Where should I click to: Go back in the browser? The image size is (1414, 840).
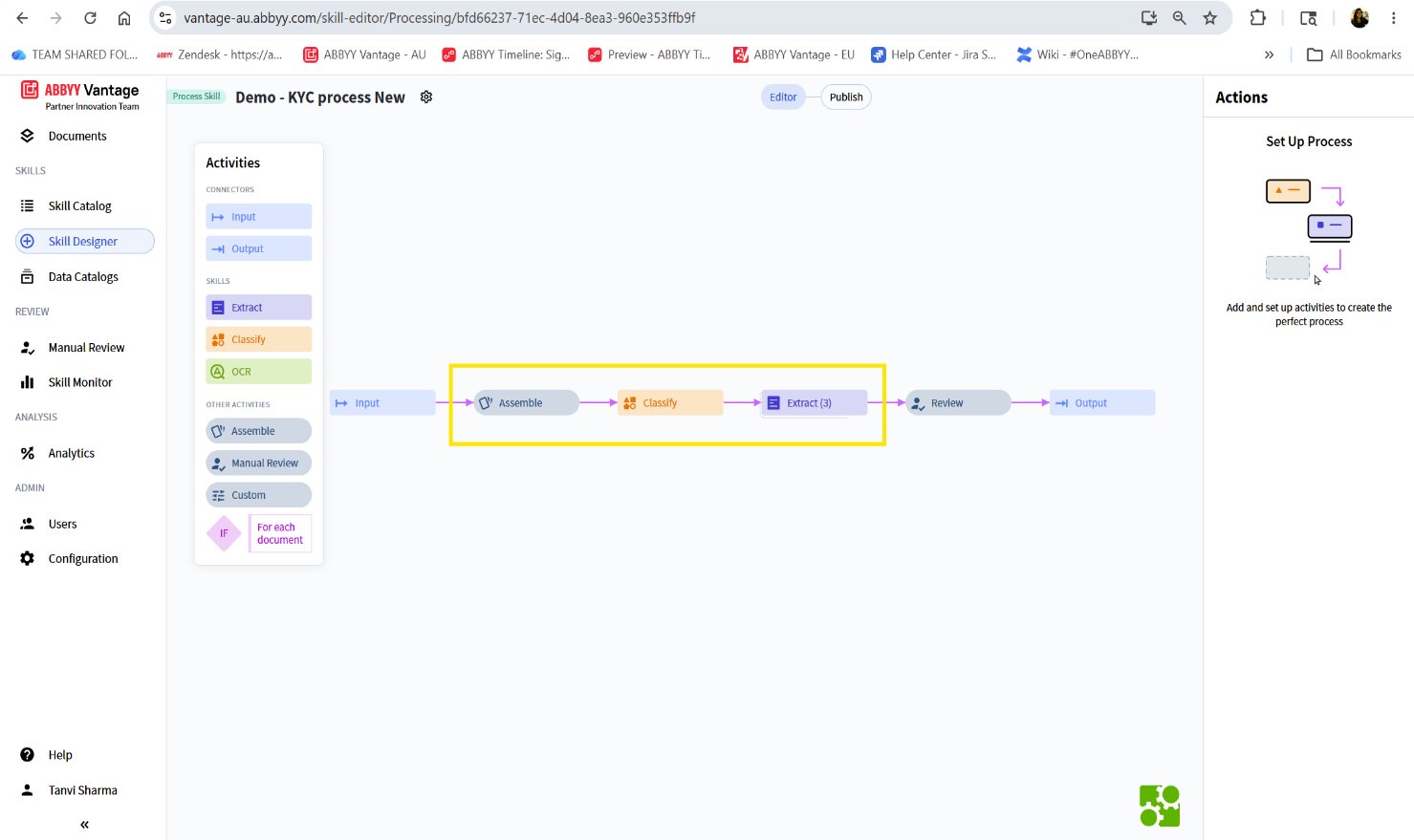(22, 17)
